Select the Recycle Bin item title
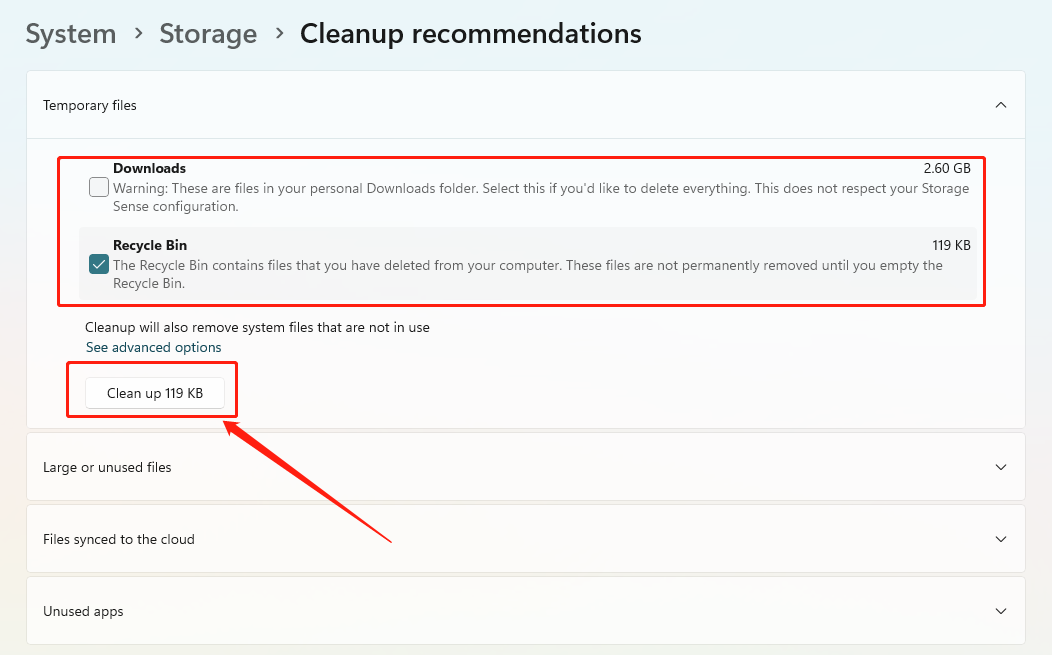 point(150,245)
